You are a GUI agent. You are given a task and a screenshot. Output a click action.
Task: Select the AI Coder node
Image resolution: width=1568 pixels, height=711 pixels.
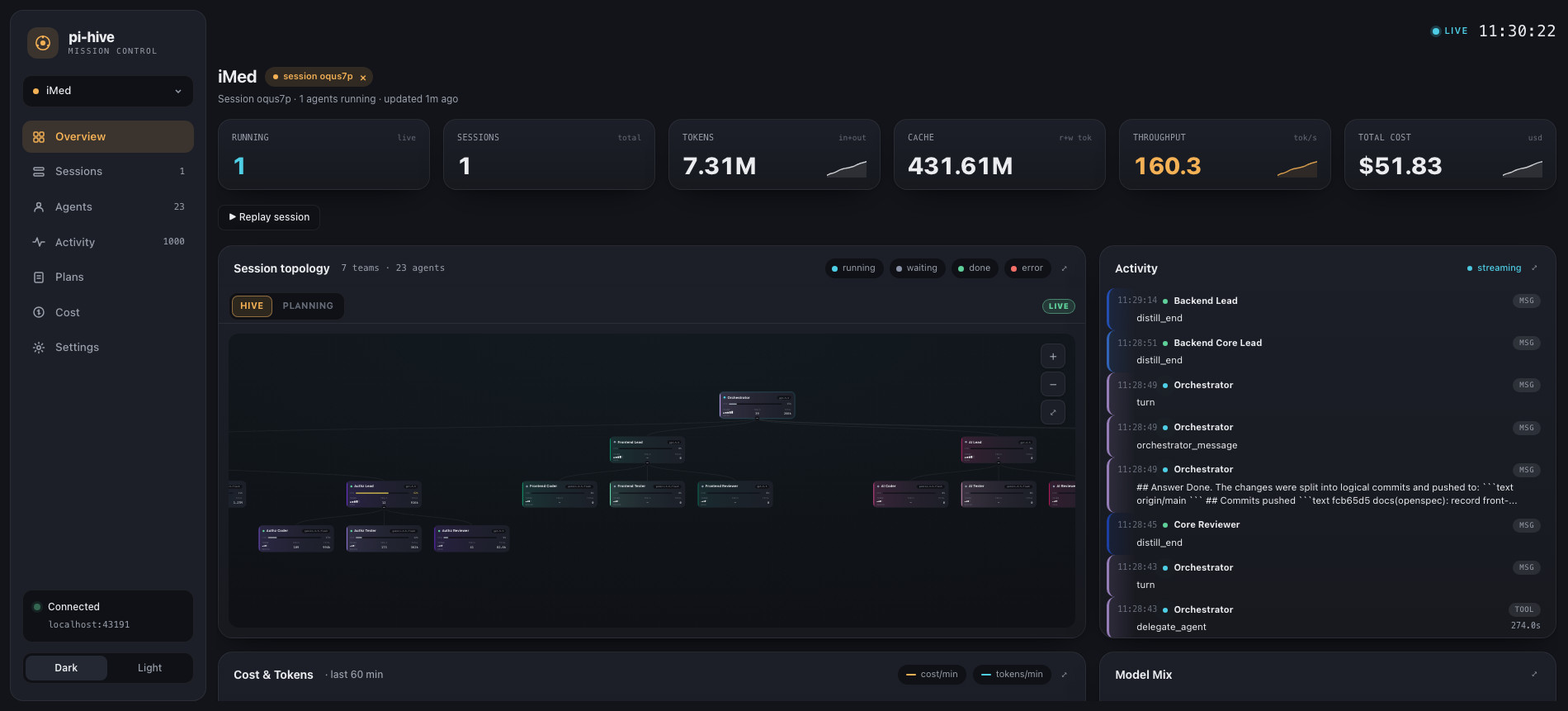click(910, 494)
